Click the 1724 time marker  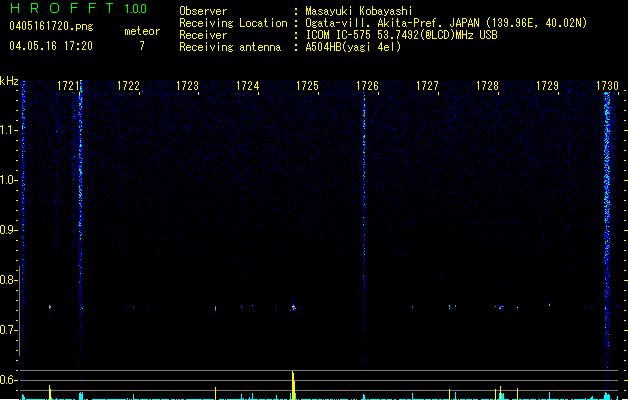click(x=248, y=86)
